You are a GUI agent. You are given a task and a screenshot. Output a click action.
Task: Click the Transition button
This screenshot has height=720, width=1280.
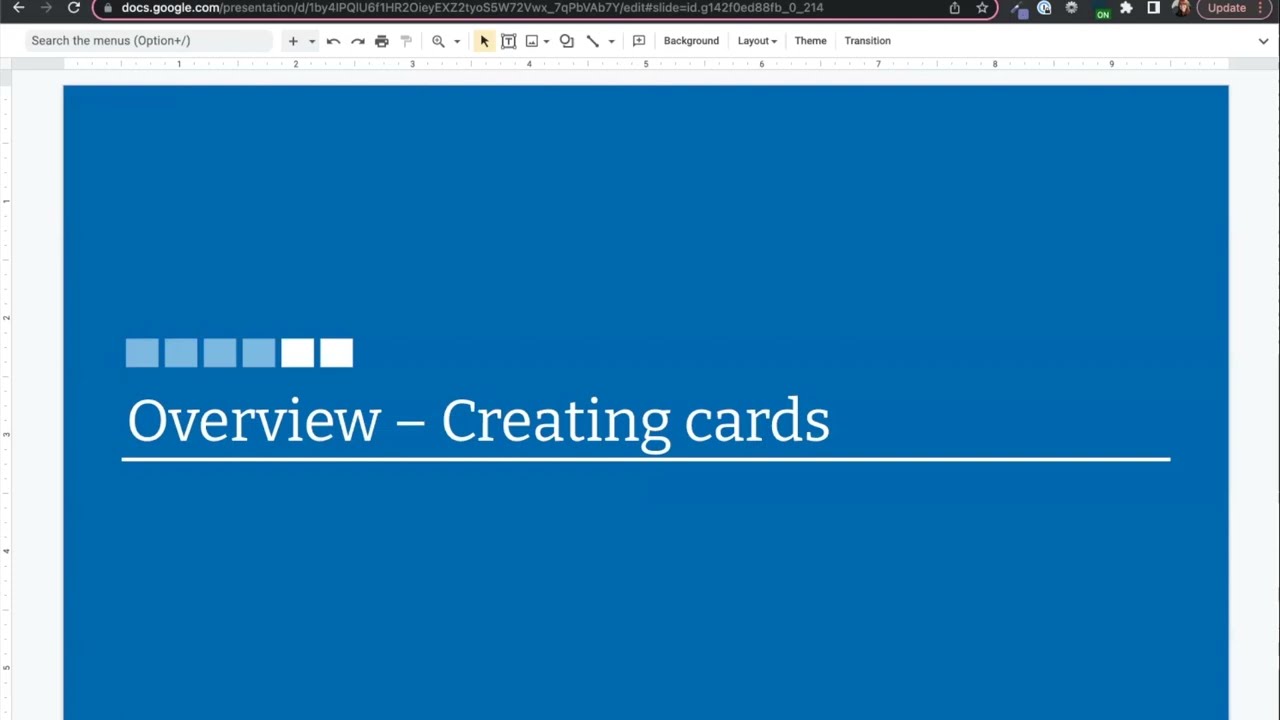867,41
